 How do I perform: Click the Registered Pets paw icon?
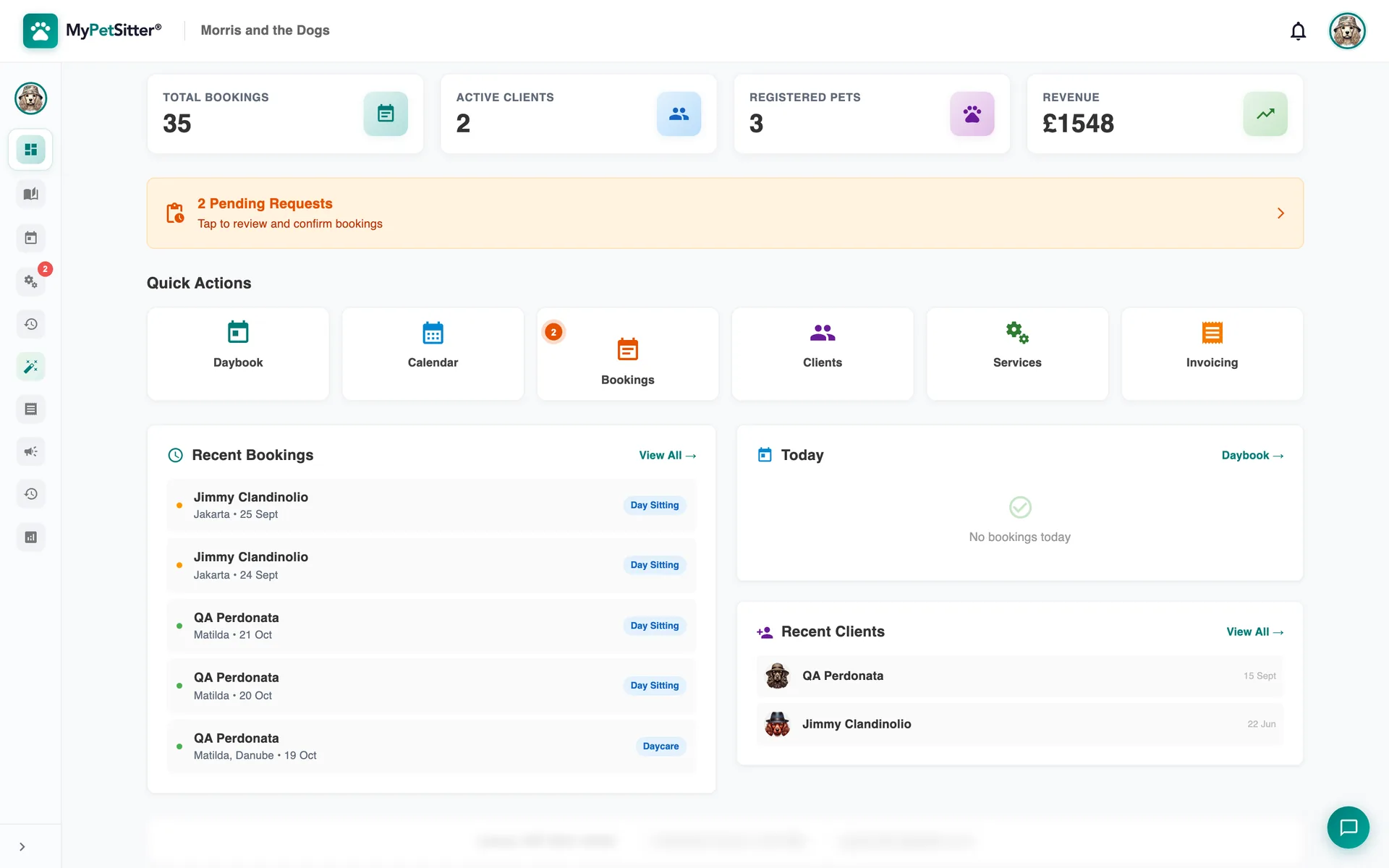[972, 114]
